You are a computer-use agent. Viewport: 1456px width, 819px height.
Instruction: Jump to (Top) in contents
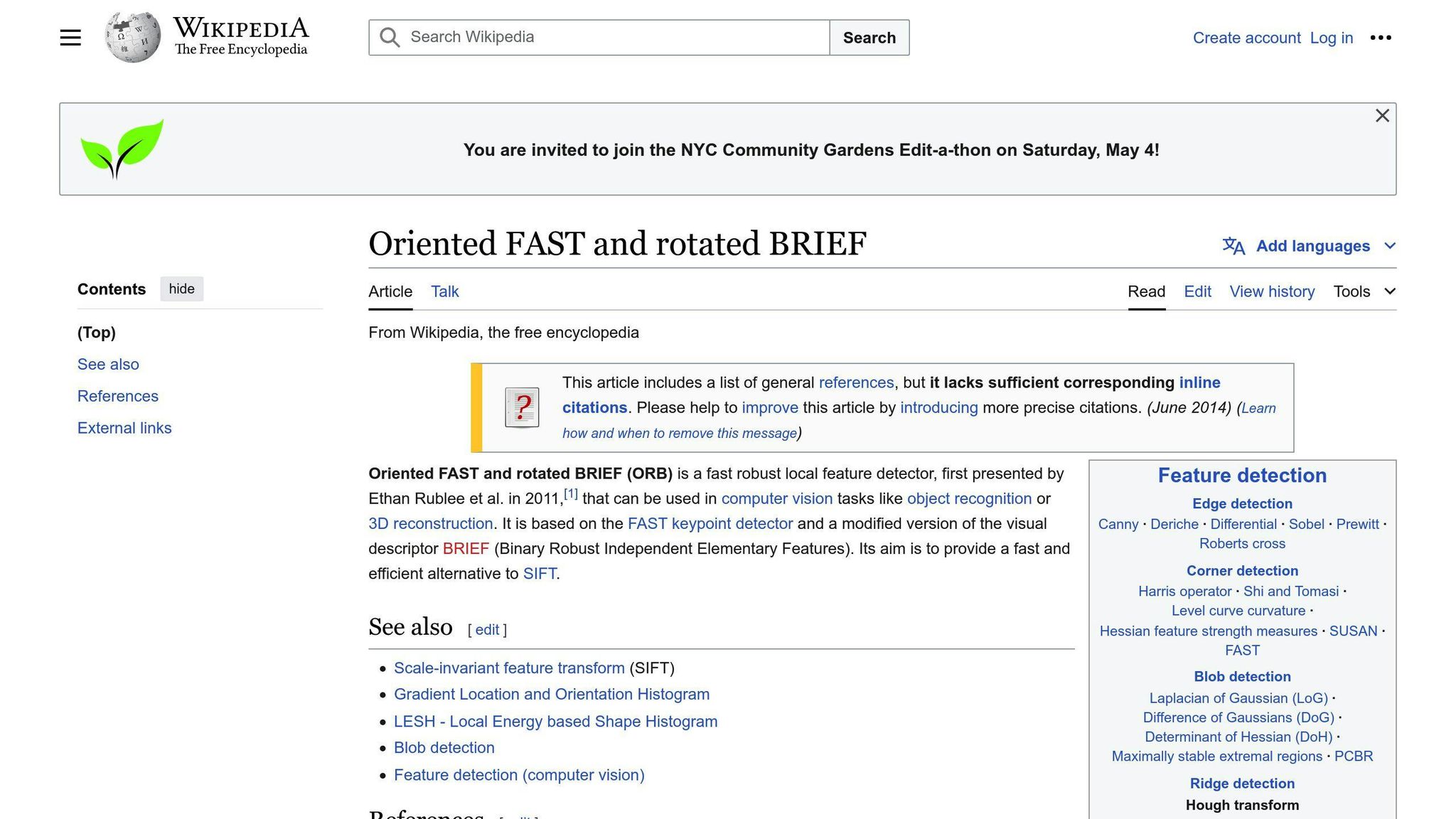[97, 333]
